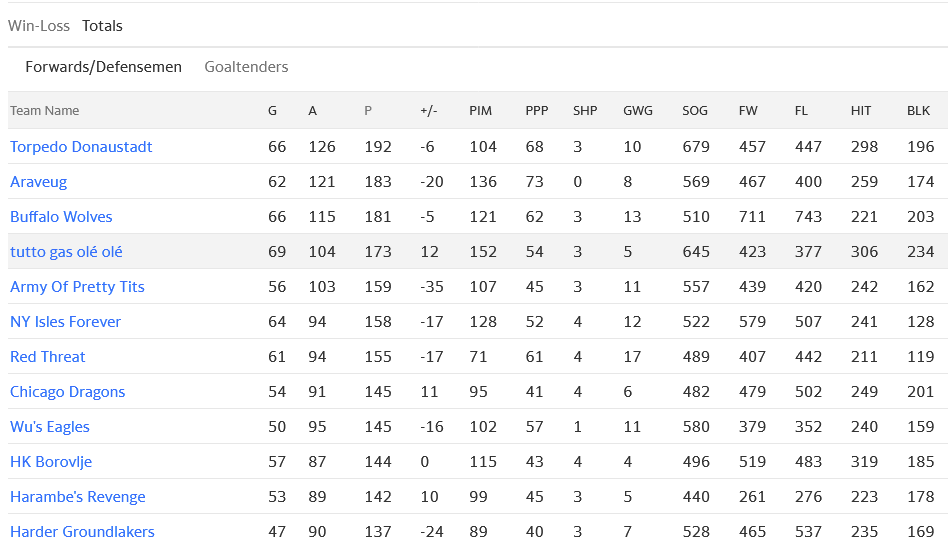The height and width of the screenshot is (550, 948).
Task: Open the Red Threat team page
Action: tap(48, 357)
